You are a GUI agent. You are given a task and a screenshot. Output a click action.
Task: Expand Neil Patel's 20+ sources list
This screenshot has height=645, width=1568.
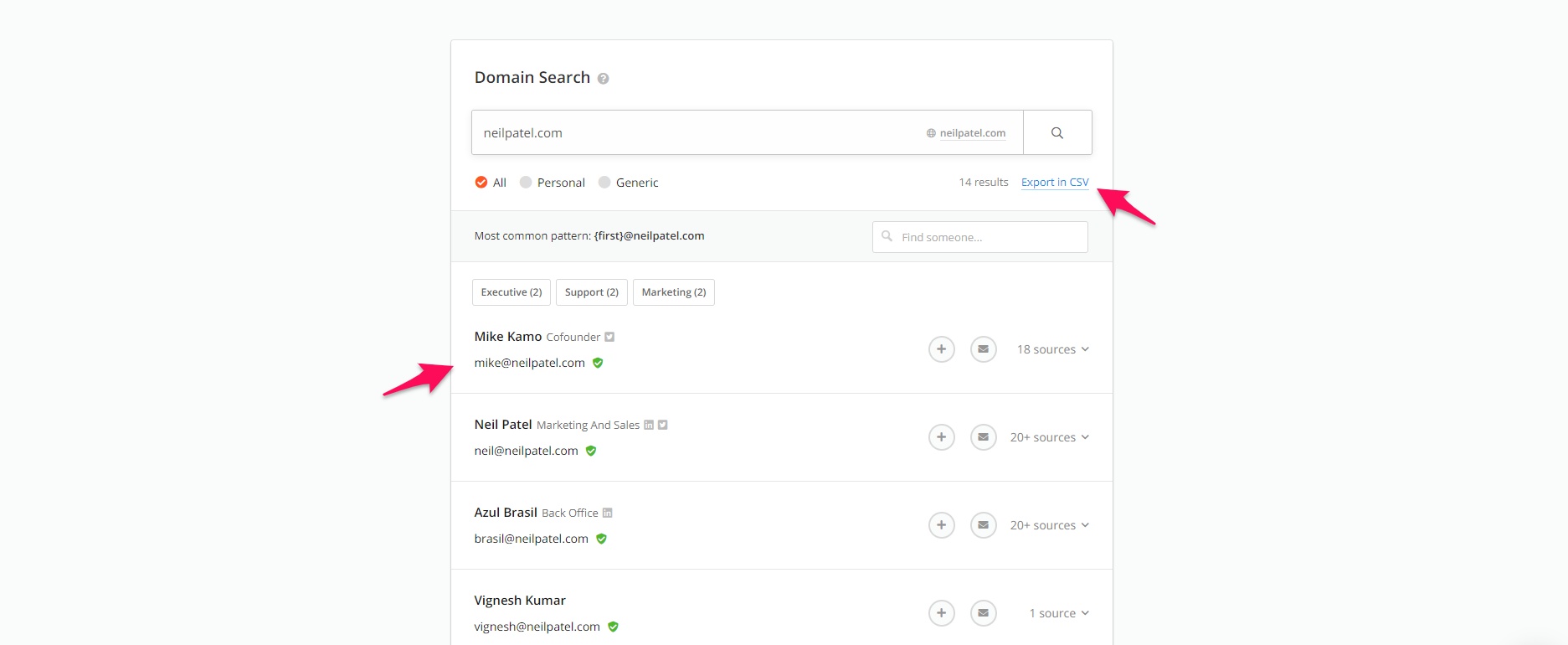(x=1049, y=437)
